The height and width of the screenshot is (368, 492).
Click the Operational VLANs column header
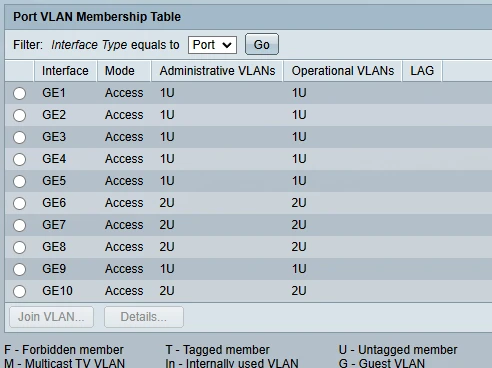(x=343, y=71)
